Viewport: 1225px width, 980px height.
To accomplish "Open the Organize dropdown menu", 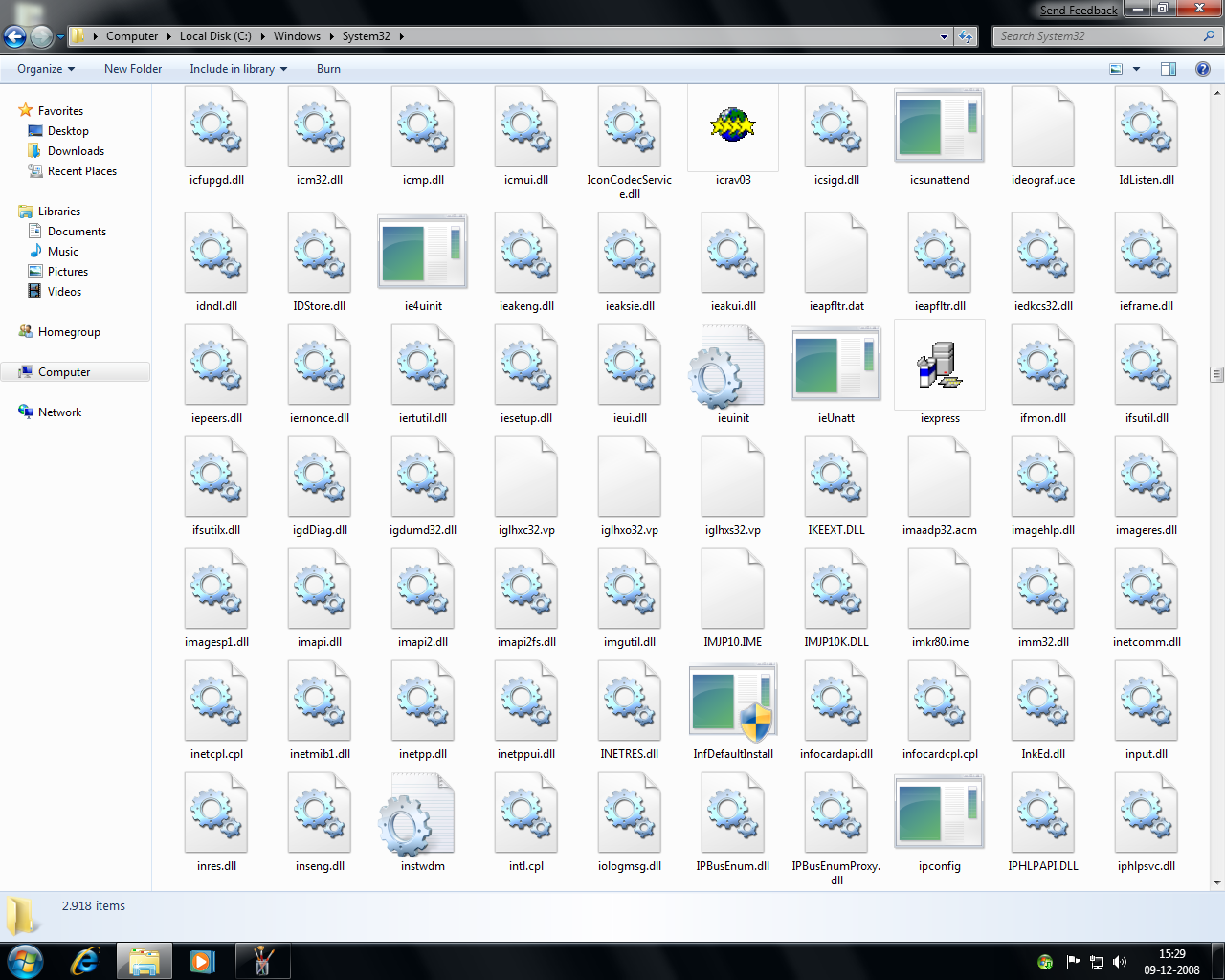I will pos(45,68).
